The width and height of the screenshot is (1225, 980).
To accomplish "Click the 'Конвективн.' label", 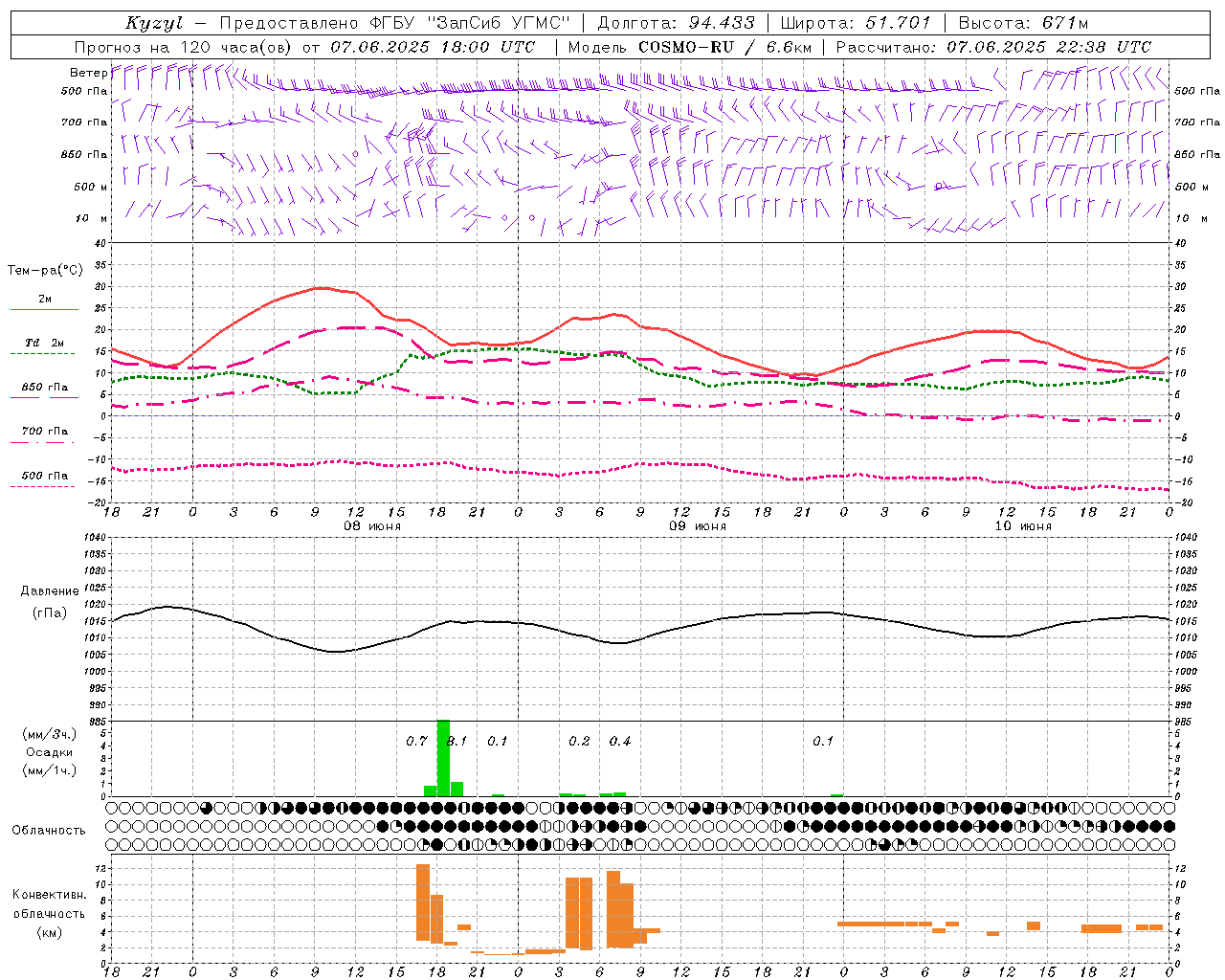I will (x=50, y=895).
